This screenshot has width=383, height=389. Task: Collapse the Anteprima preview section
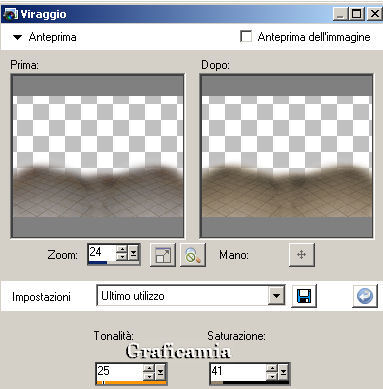click(17, 37)
